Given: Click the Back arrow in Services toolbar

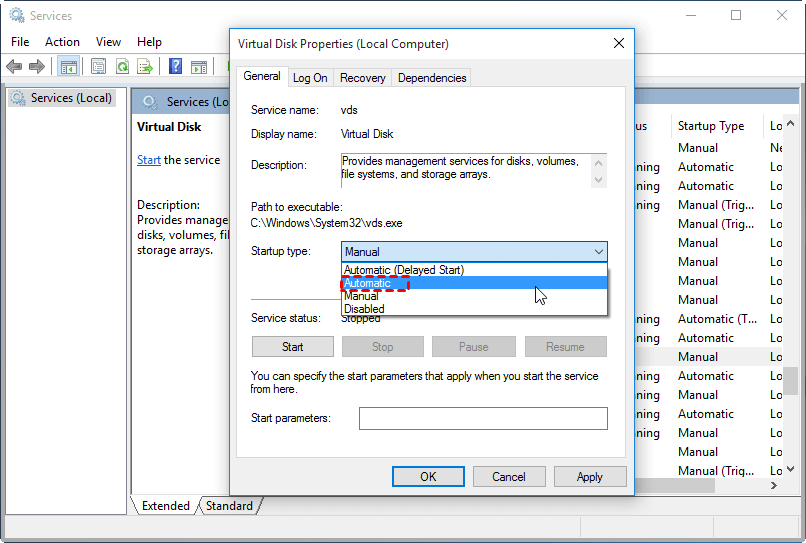Looking at the screenshot, I should tap(14, 66).
